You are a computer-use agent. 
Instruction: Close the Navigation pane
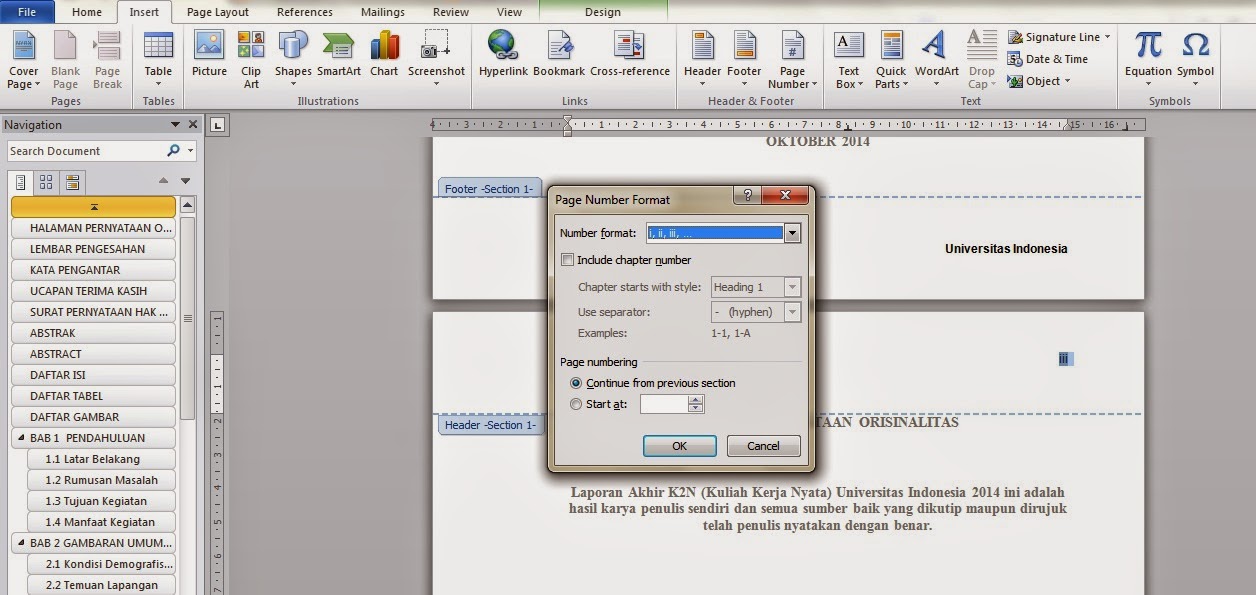[194, 125]
